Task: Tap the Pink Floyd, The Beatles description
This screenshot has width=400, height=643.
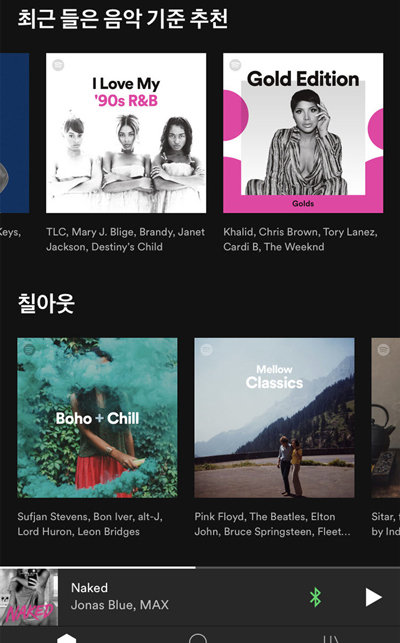Action: point(272,524)
